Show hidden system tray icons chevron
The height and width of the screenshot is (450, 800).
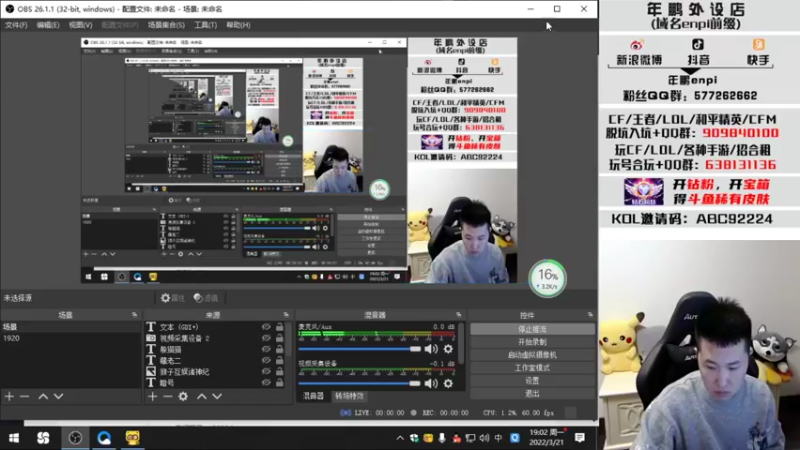[400, 438]
